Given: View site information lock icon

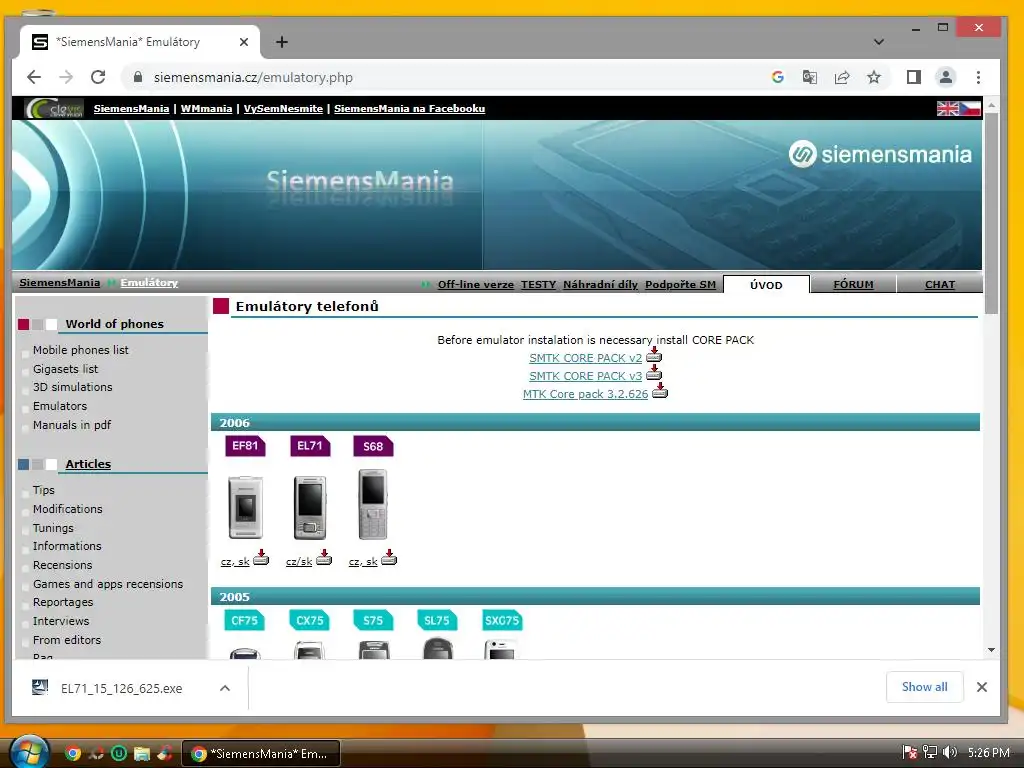Looking at the screenshot, I should tap(138, 77).
